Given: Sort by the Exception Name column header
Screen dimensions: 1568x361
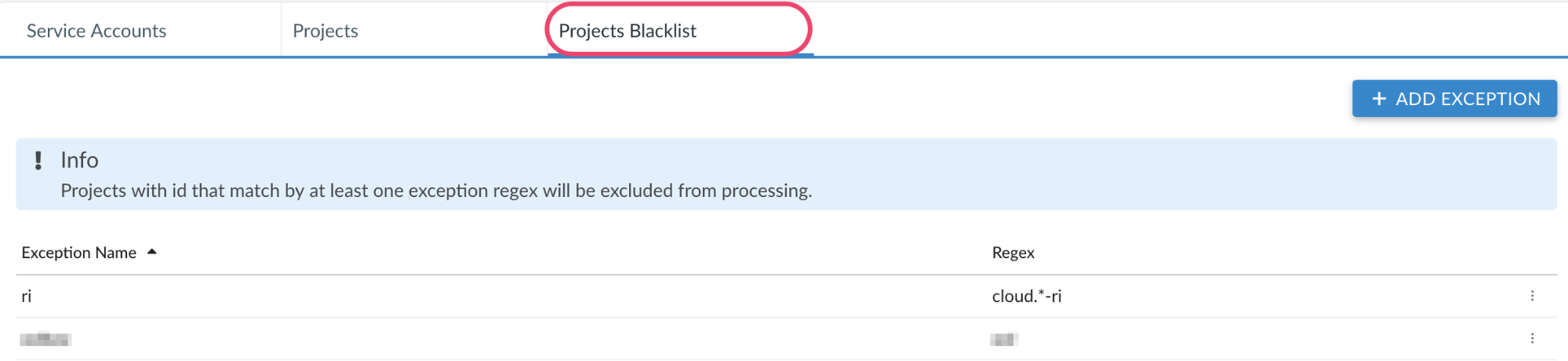Looking at the screenshot, I should tap(78, 253).
